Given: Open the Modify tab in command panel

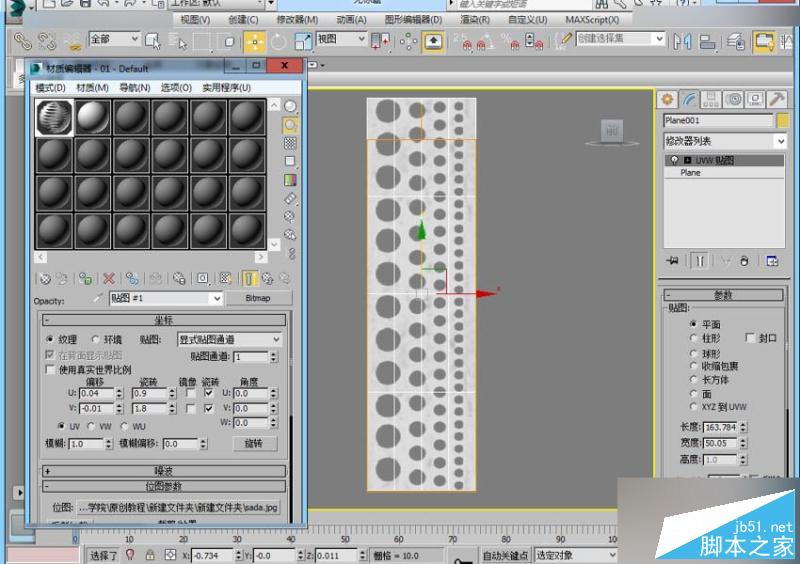Looking at the screenshot, I should coord(689,99).
